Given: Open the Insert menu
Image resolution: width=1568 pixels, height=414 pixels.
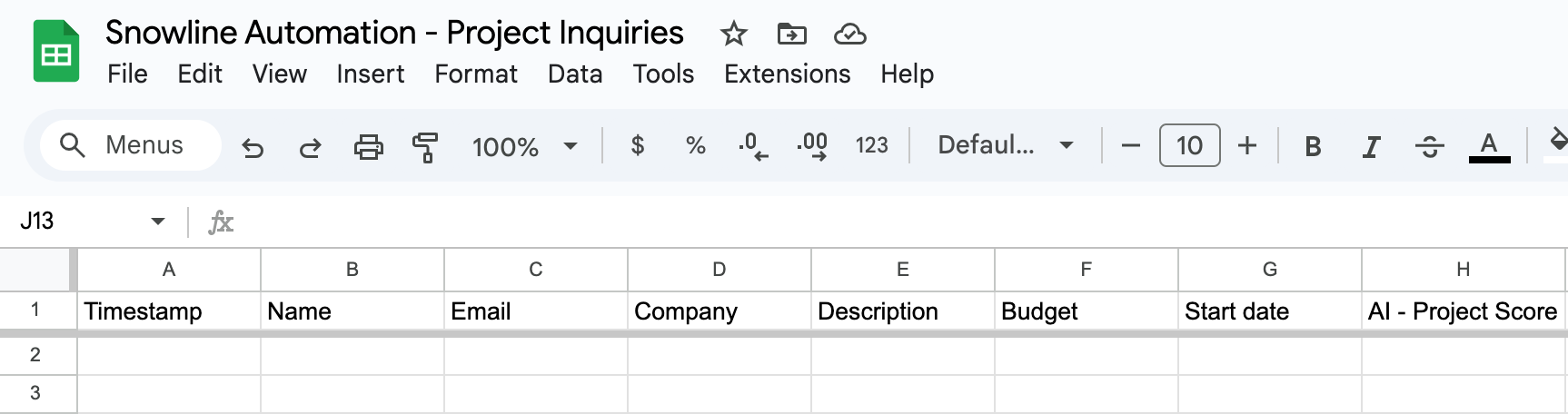Looking at the screenshot, I should [x=370, y=74].
